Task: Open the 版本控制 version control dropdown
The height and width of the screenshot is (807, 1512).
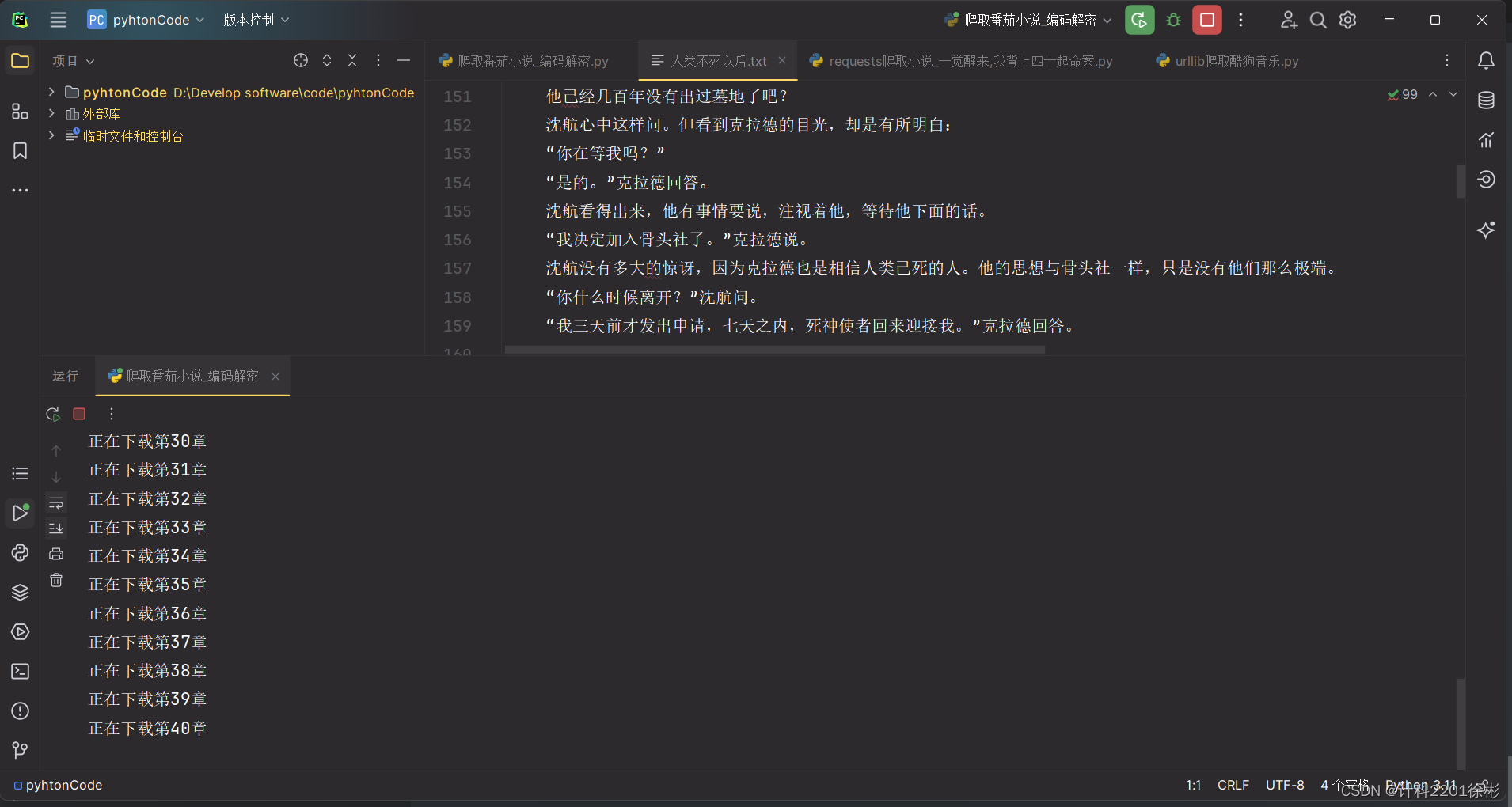Action: (256, 20)
